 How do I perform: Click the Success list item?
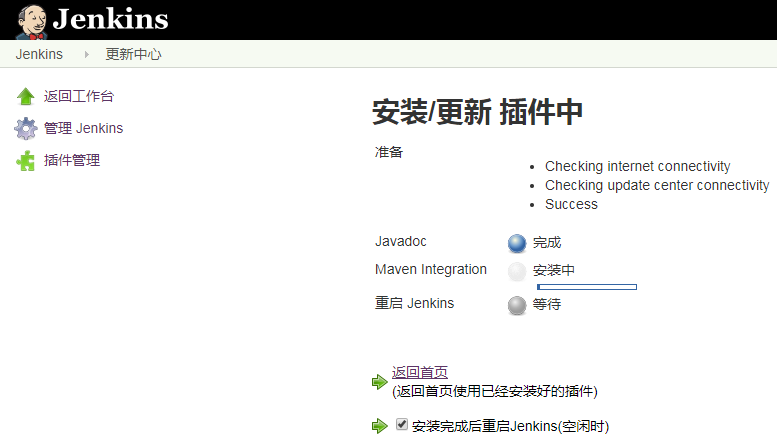pyautogui.click(x=571, y=204)
